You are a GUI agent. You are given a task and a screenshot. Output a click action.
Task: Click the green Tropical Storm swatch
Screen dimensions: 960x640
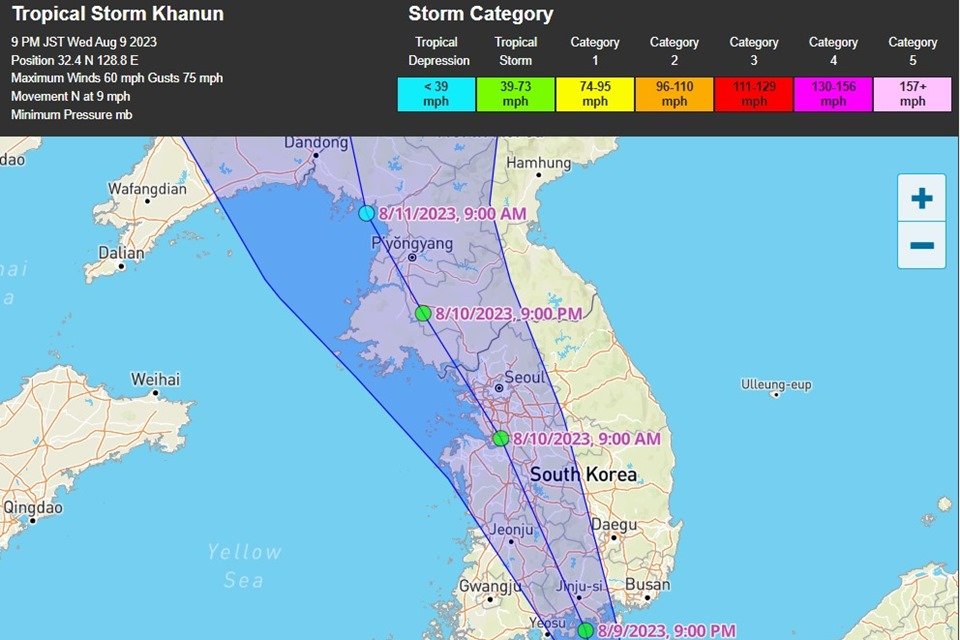click(x=515, y=95)
